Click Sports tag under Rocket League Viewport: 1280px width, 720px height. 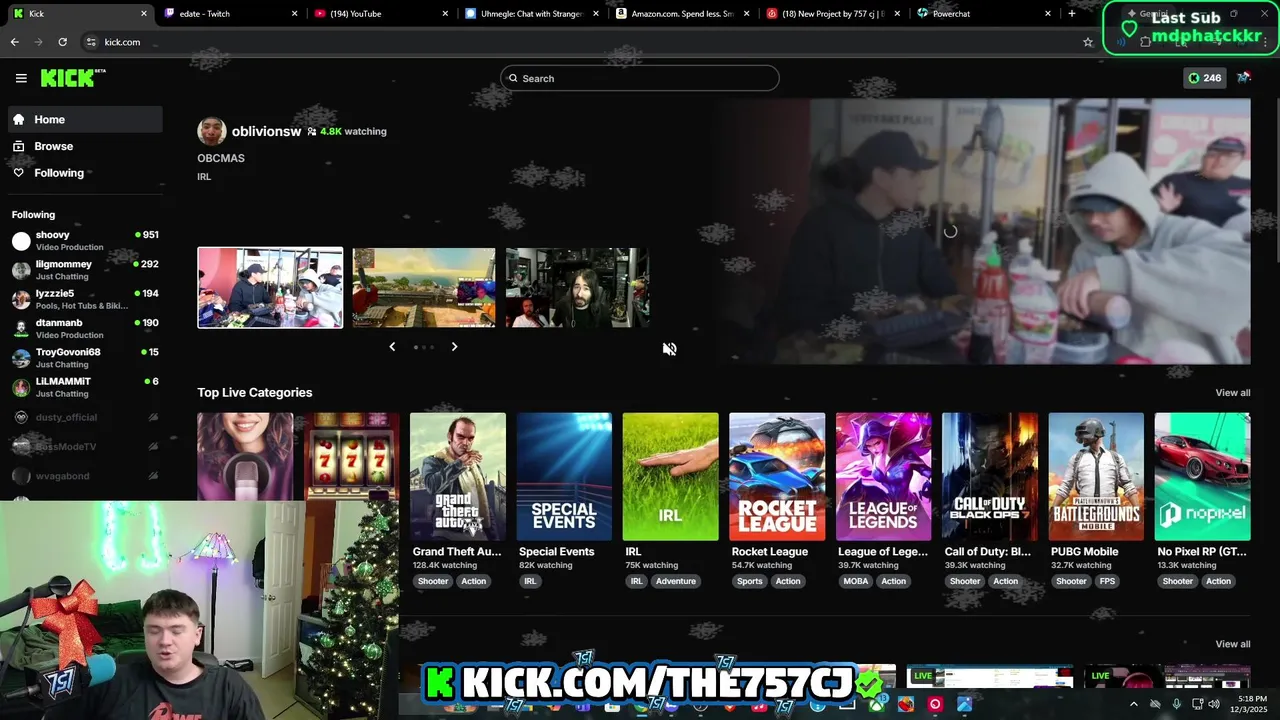coord(750,581)
